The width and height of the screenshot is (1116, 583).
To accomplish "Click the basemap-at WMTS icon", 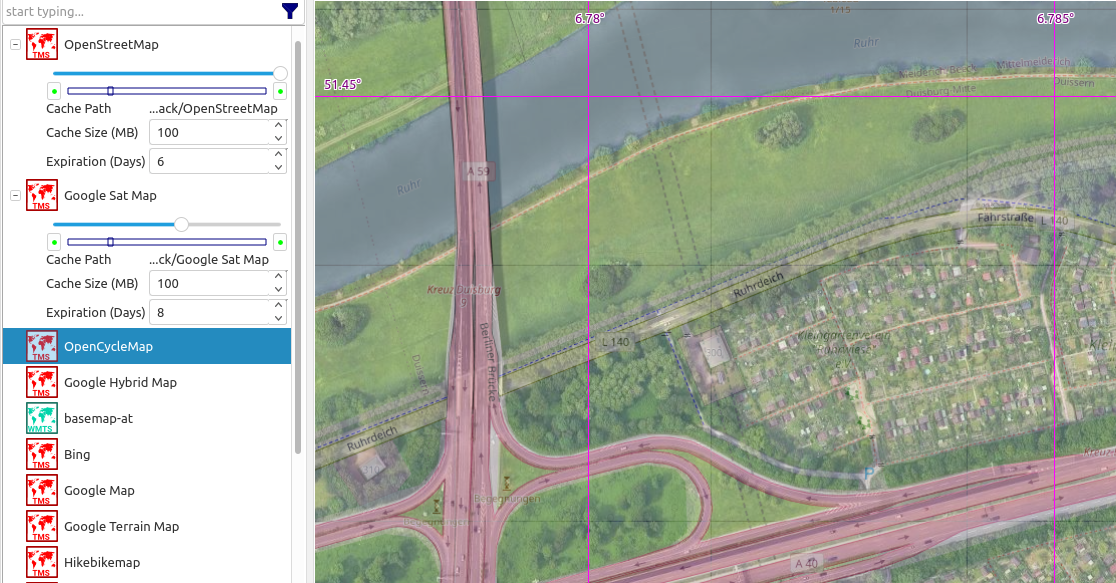I will point(41,419).
